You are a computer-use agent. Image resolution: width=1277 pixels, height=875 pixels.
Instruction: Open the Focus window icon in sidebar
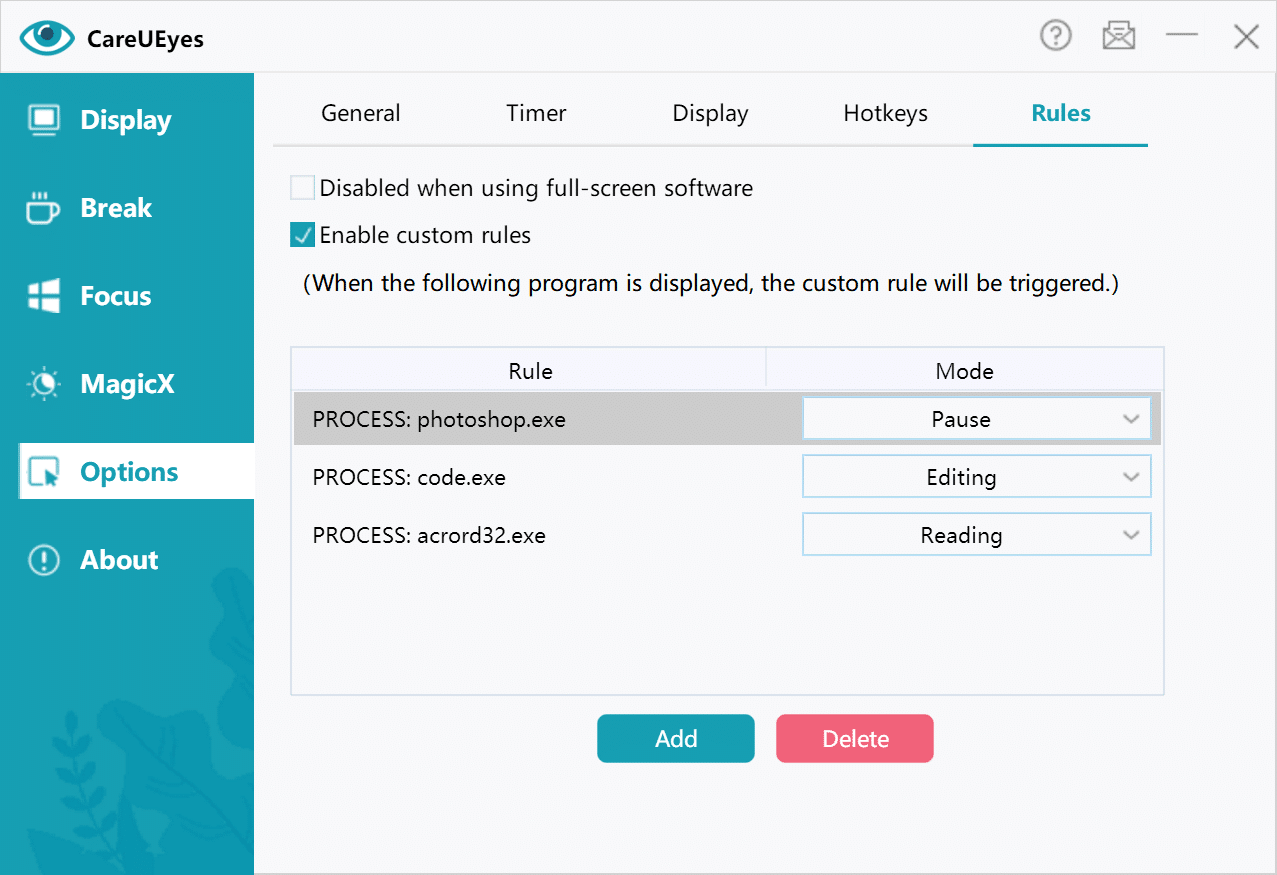tap(44, 296)
